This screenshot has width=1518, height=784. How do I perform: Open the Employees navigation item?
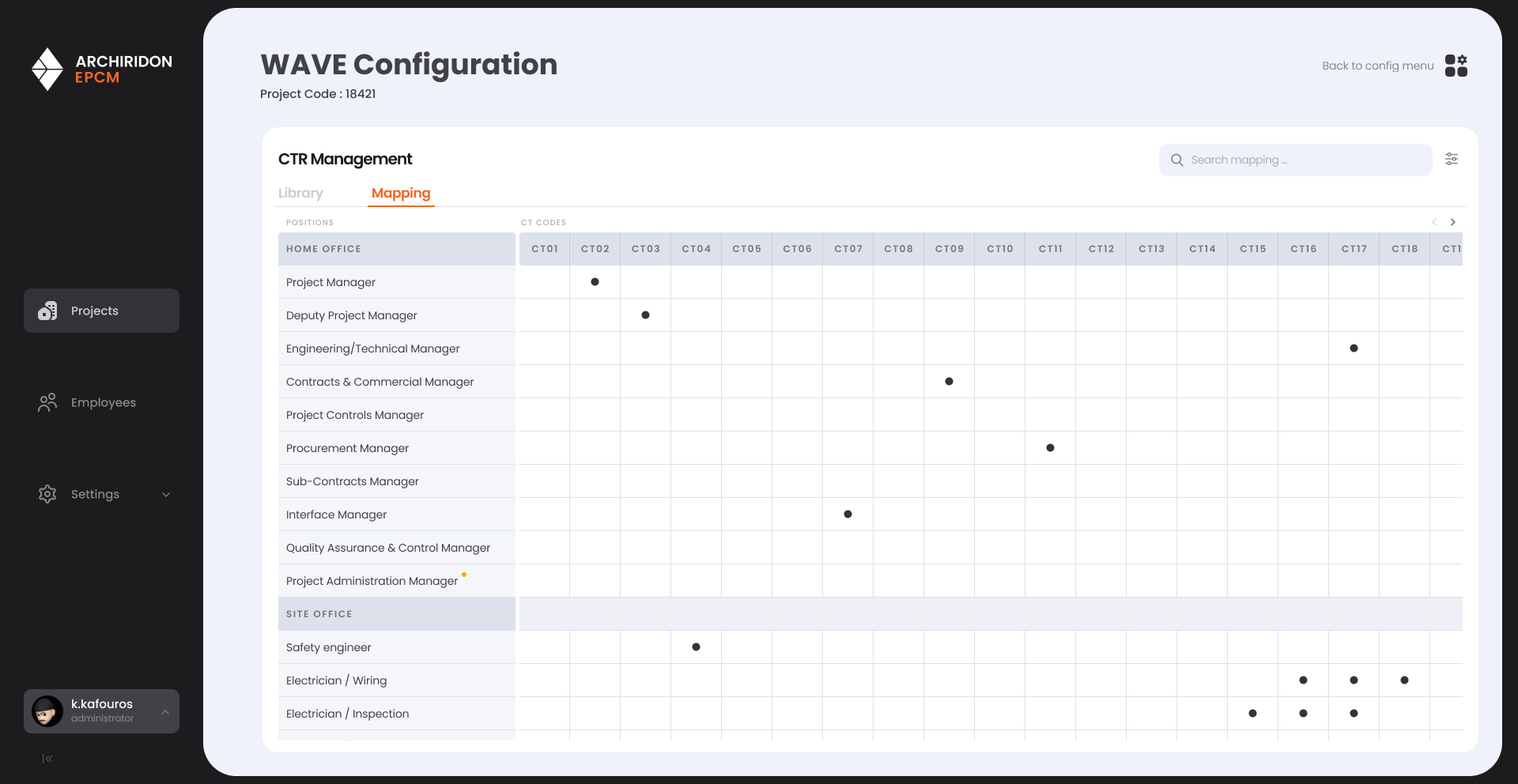click(x=103, y=402)
